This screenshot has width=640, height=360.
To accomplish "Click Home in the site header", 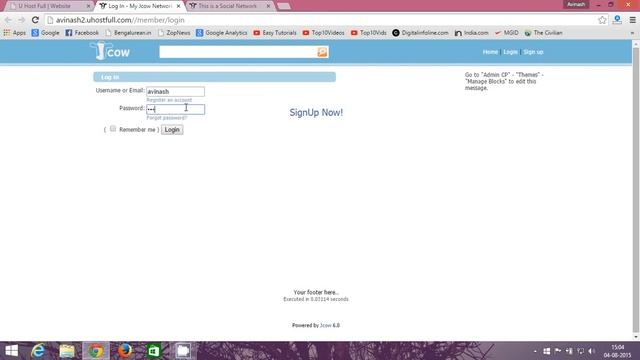I will pyautogui.click(x=490, y=52).
